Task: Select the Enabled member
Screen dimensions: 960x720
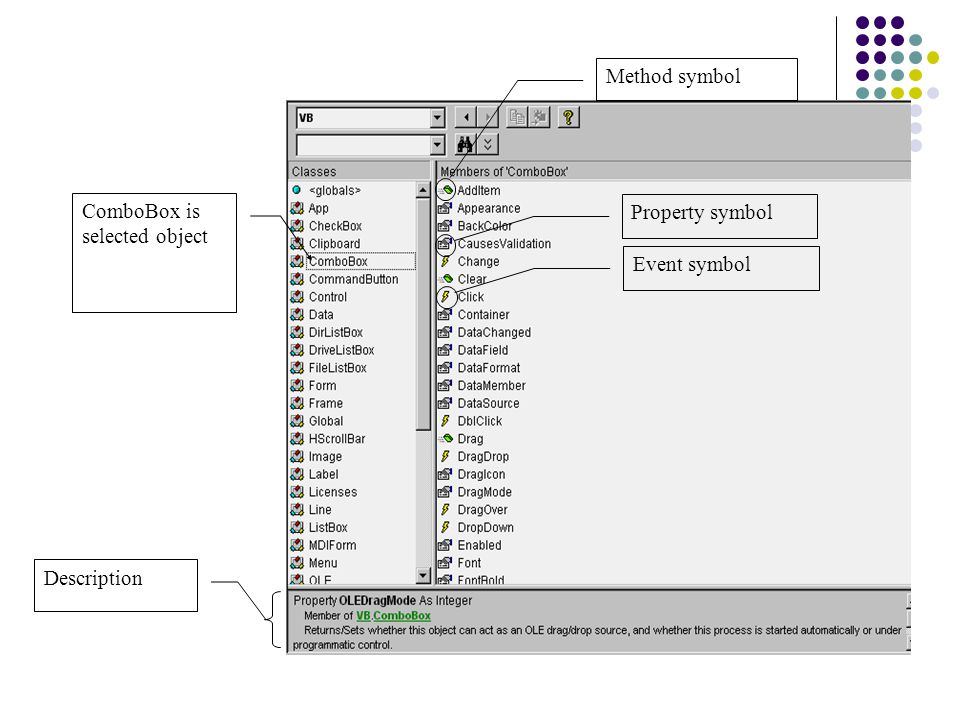Action: (x=479, y=546)
